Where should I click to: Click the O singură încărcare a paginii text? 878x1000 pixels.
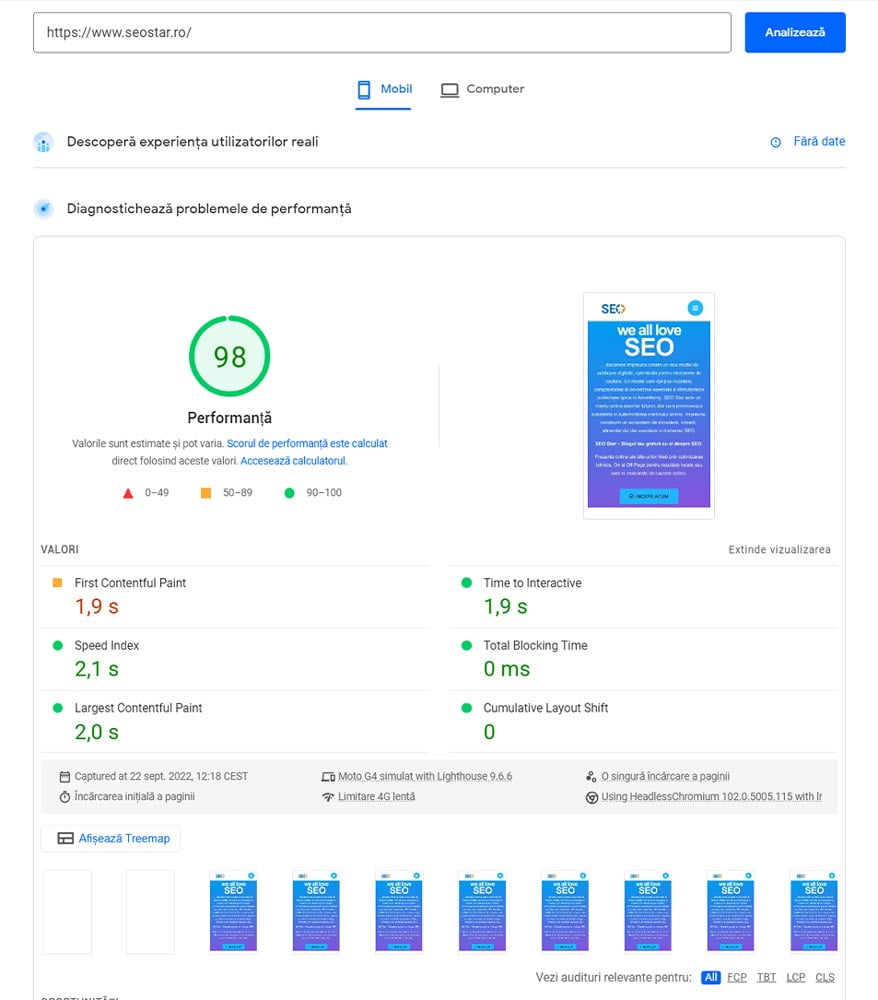[666, 776]
